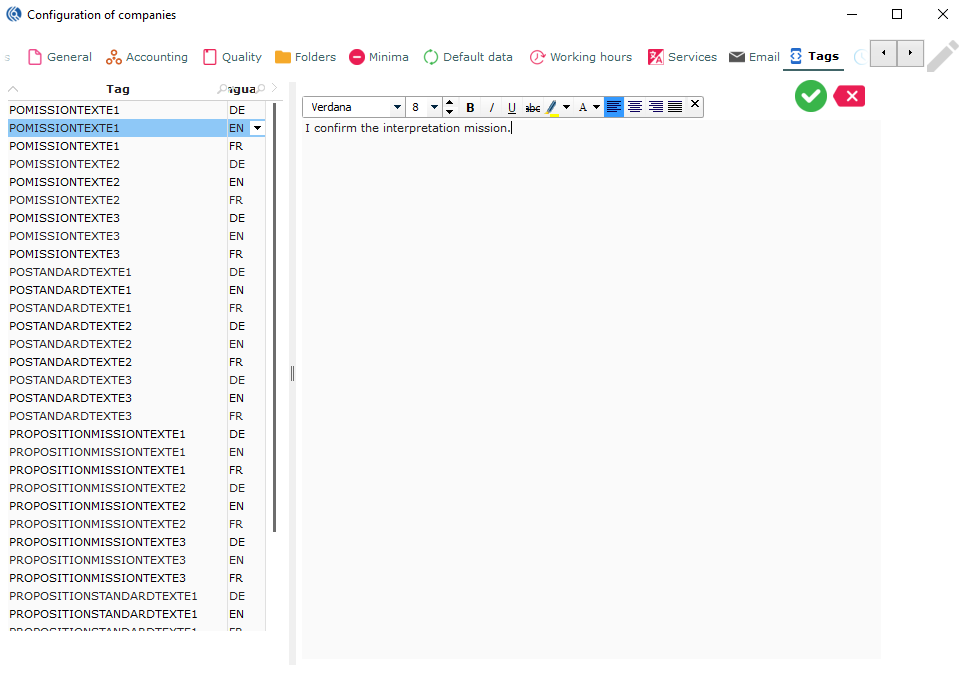Switch to the Working hours tab
Viewport: 961px width, 674px height.
[x=580, y=57]
